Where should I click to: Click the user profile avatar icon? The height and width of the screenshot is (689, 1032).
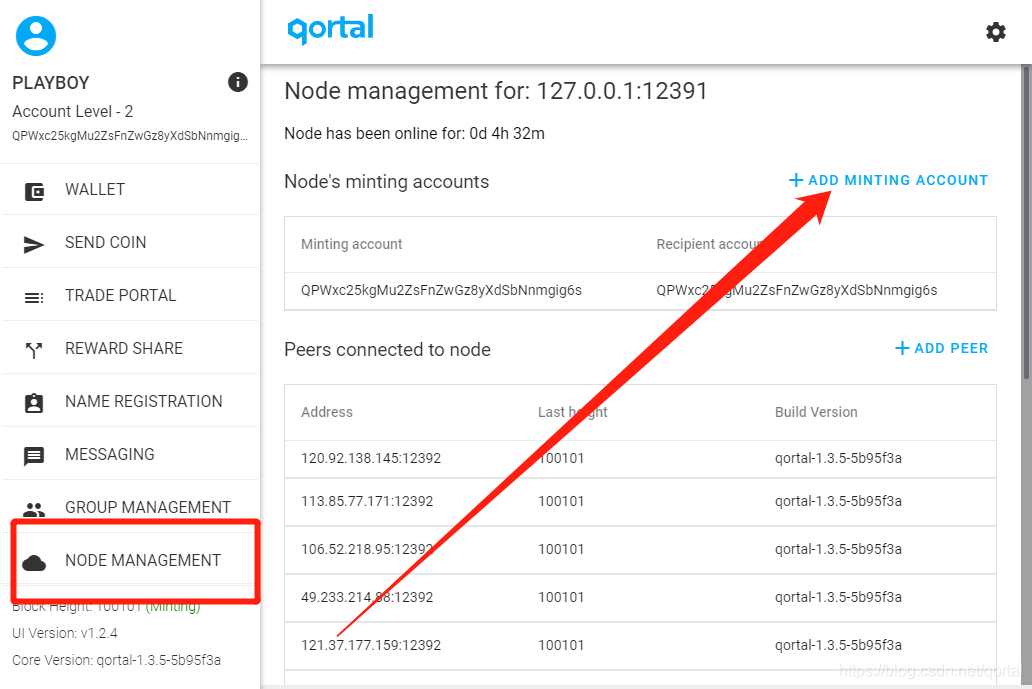point(36,36)
